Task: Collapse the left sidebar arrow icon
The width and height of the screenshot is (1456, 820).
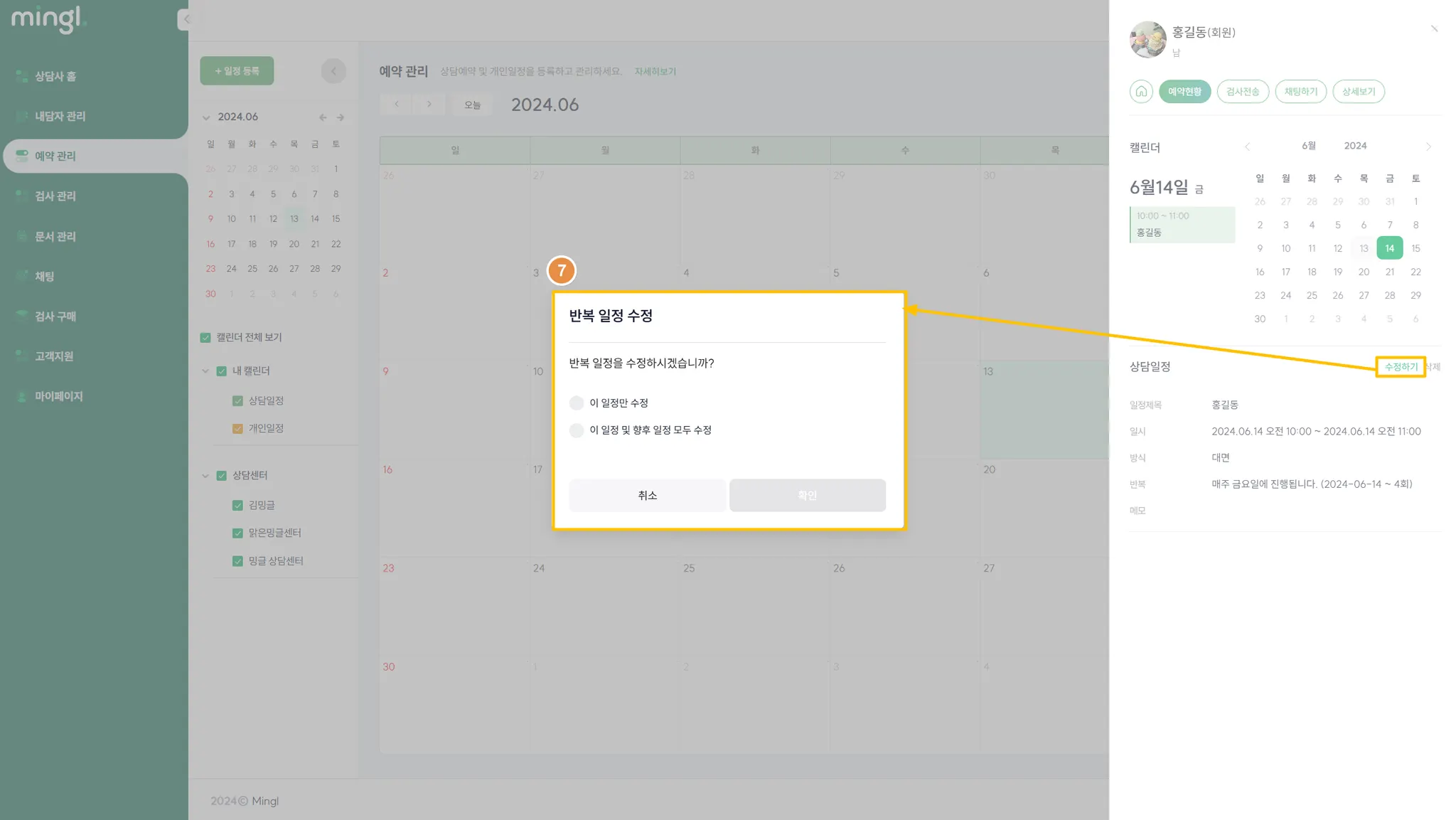Action: coord(186,19)
